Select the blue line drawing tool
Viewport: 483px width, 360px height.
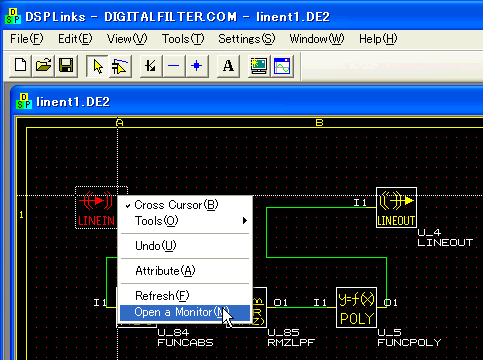[174, 66]
